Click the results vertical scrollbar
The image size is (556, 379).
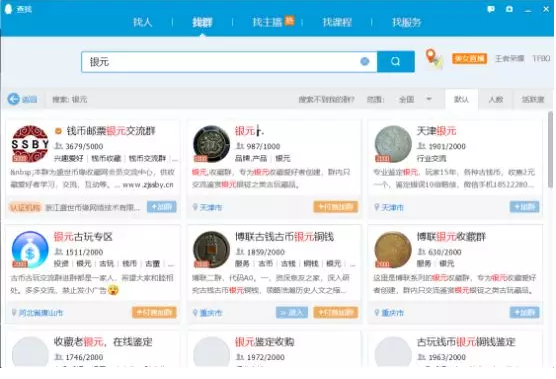point(550,149)
